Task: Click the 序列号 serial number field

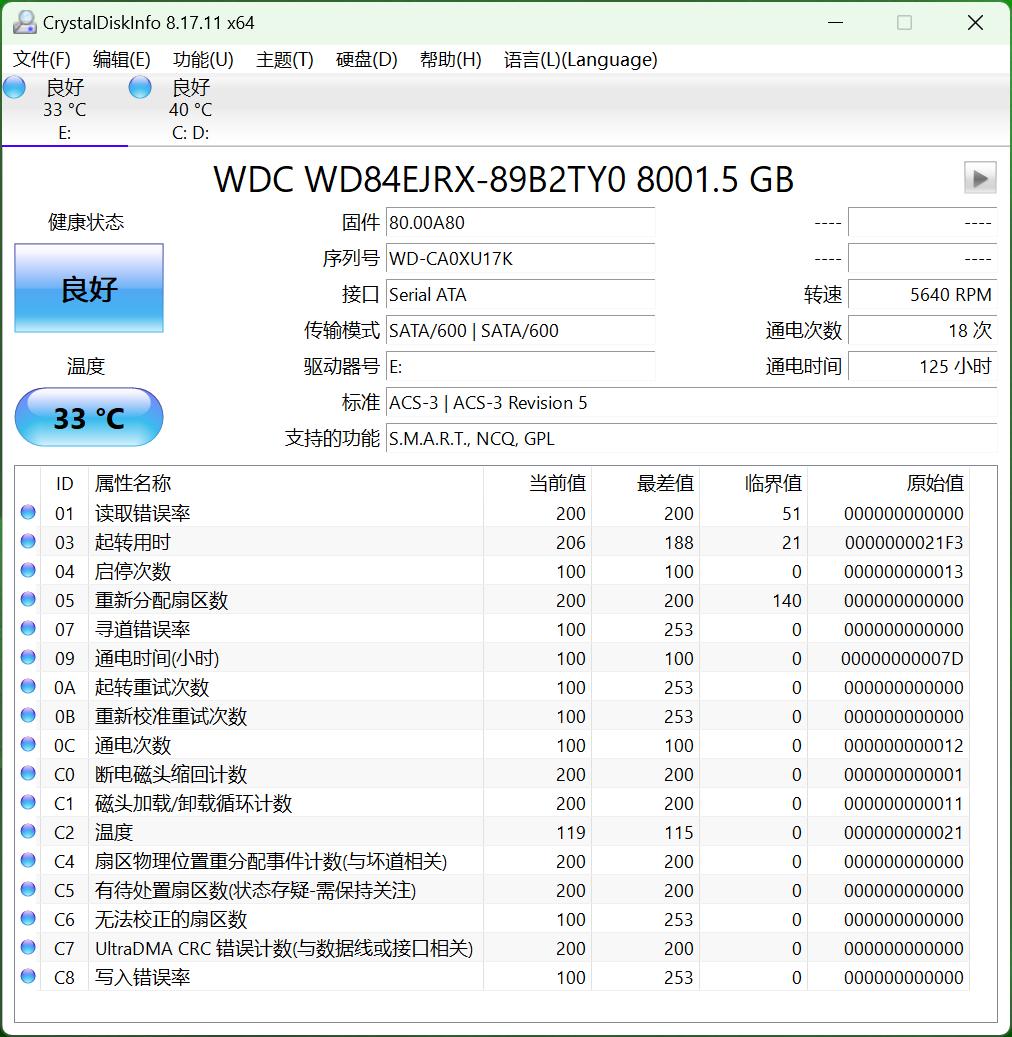Action: coord(520,258)
